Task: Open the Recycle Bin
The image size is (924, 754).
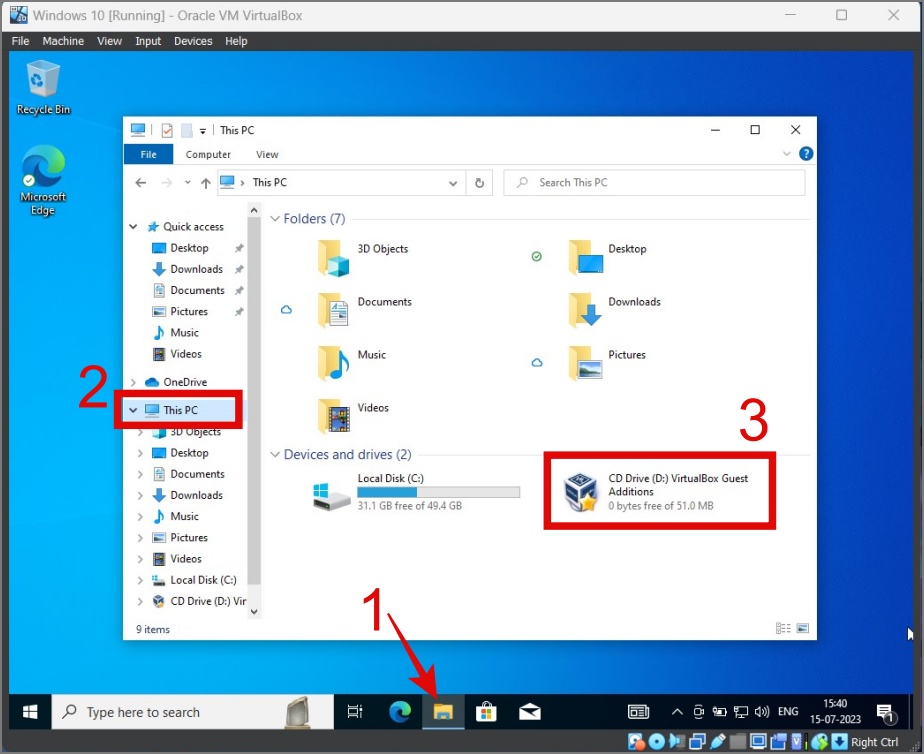Action: click(x=42, y=78)
